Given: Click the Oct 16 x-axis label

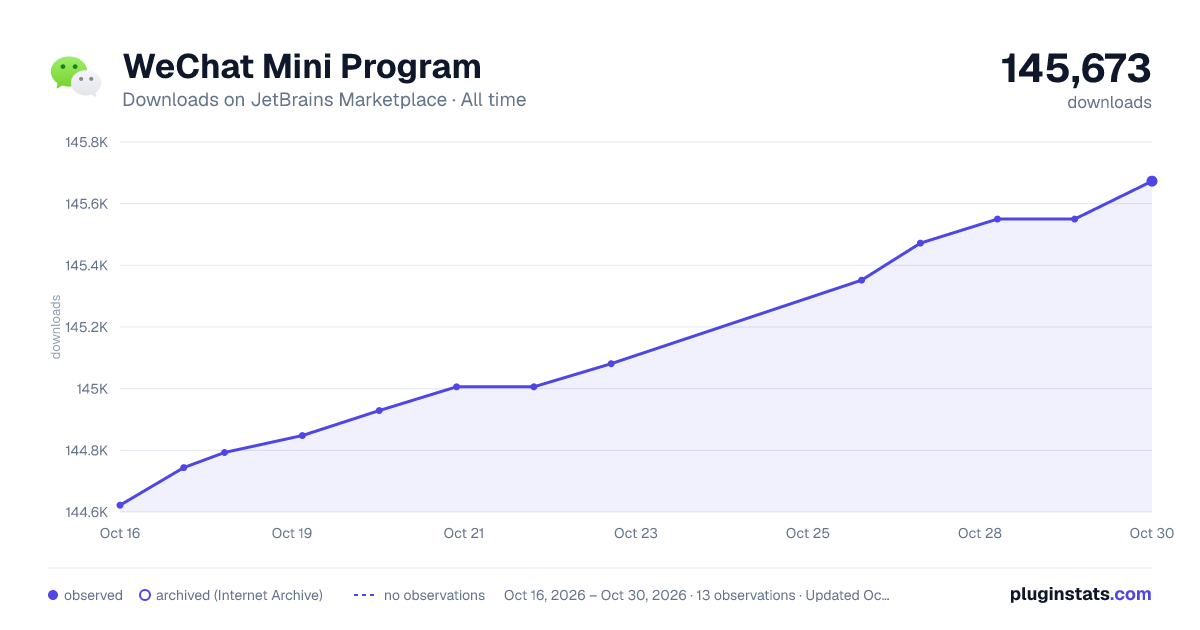Looking at the screenshot, I should pos(120,533).
